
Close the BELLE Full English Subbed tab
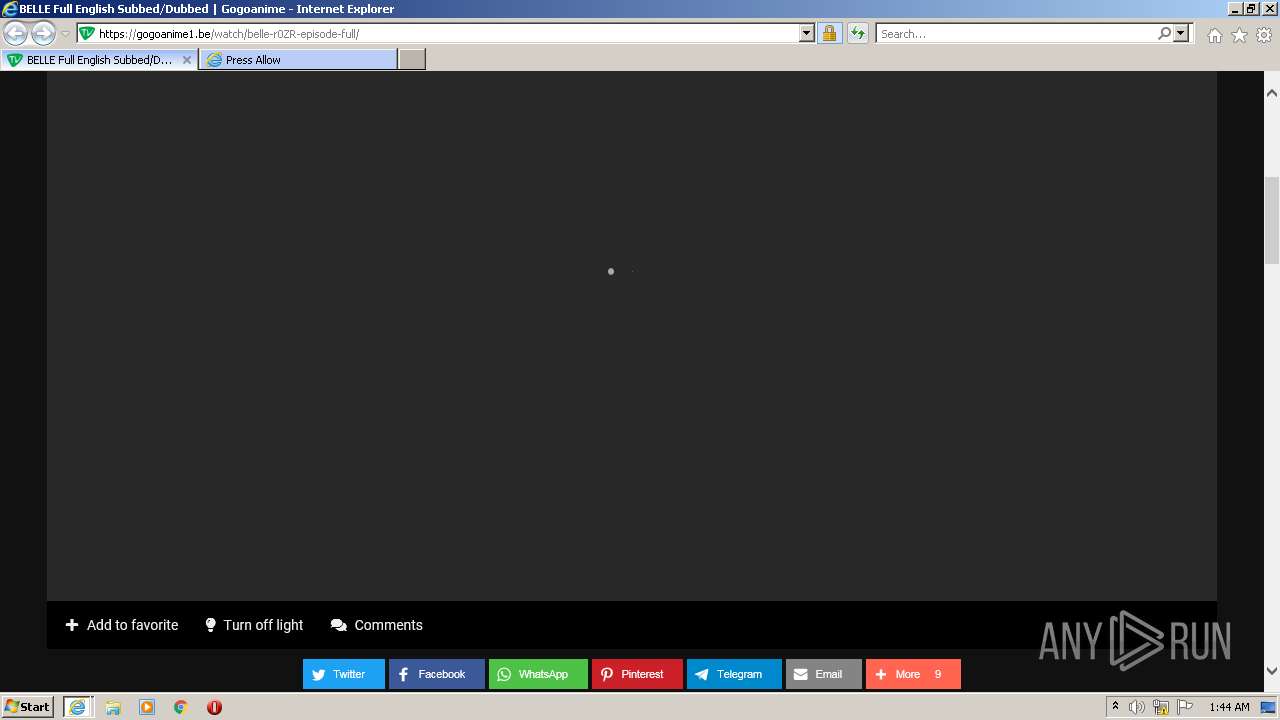click(186, 60)
